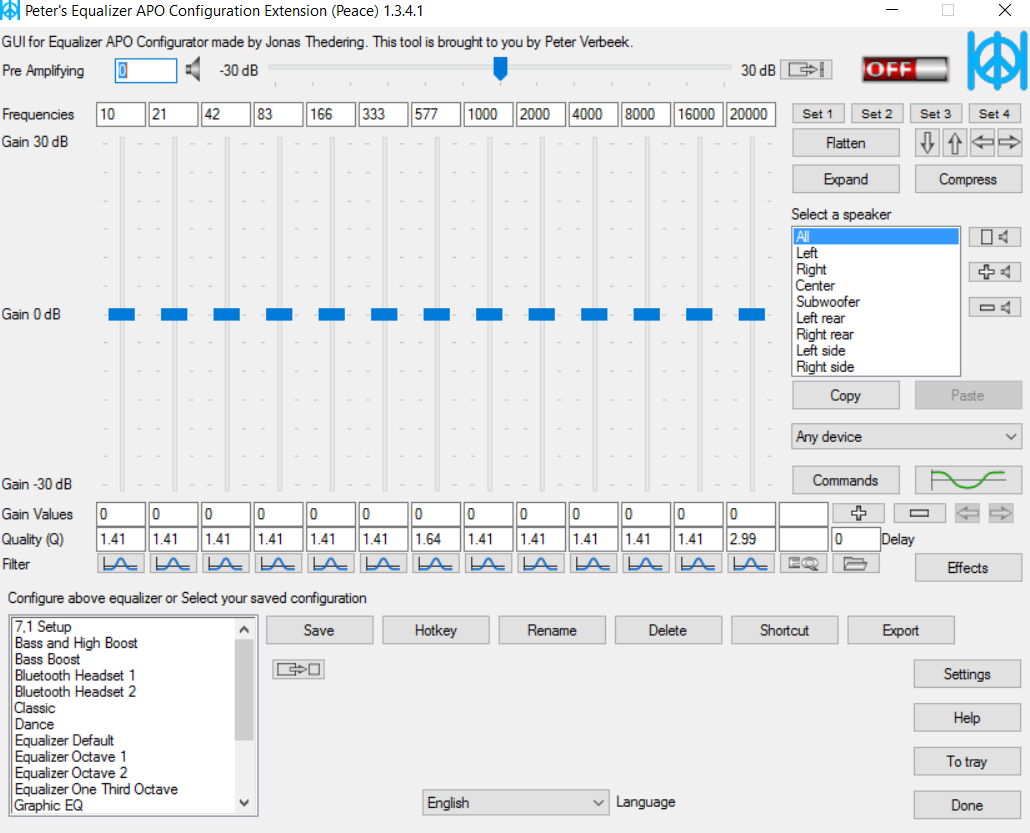Toggle the red OFF equalizer power switch
Viewport: 1030px width, 833px height.
tap(904, 70)
